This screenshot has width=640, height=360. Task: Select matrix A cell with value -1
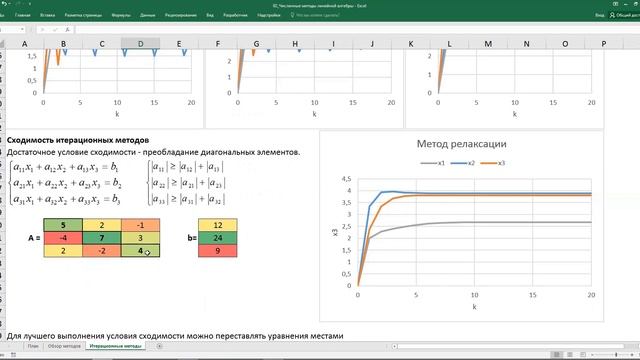140,225
